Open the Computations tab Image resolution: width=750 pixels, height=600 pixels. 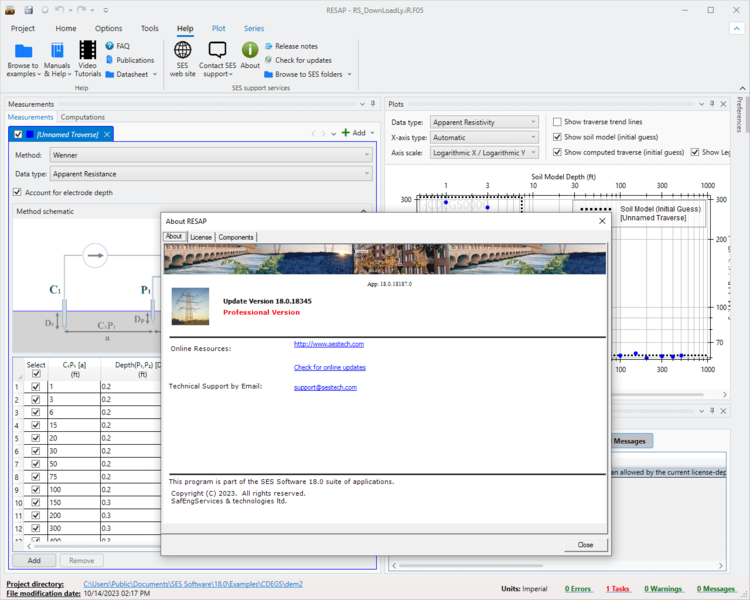pyautogui.click(x=83, y=117)
